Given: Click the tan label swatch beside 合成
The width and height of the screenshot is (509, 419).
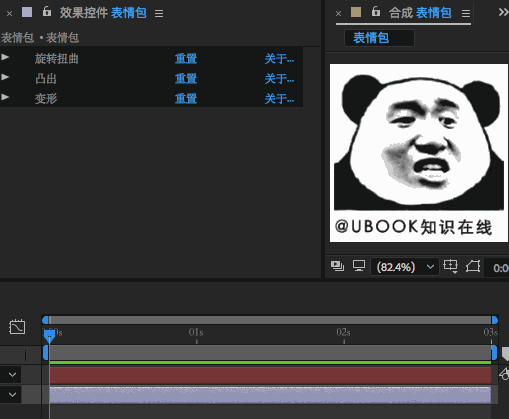Looking at the screenshot, I should click(356, 12).
